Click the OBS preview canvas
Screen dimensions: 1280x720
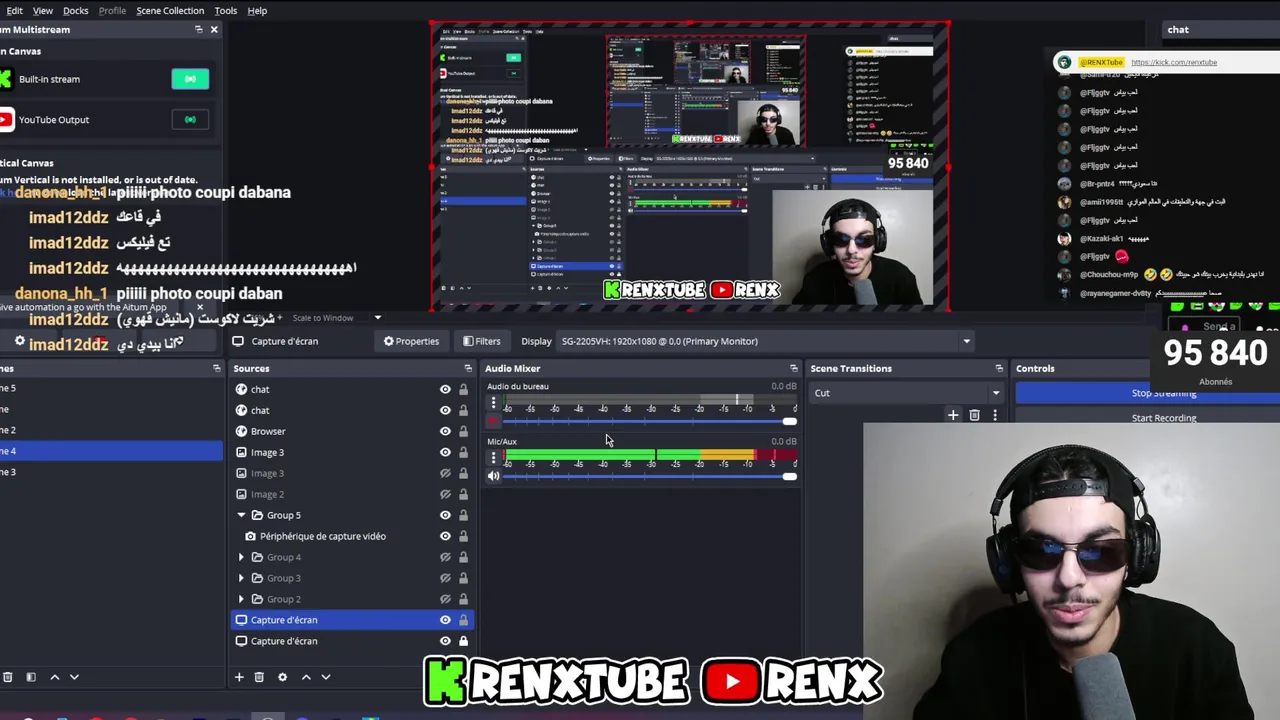[x=690, y=166]
